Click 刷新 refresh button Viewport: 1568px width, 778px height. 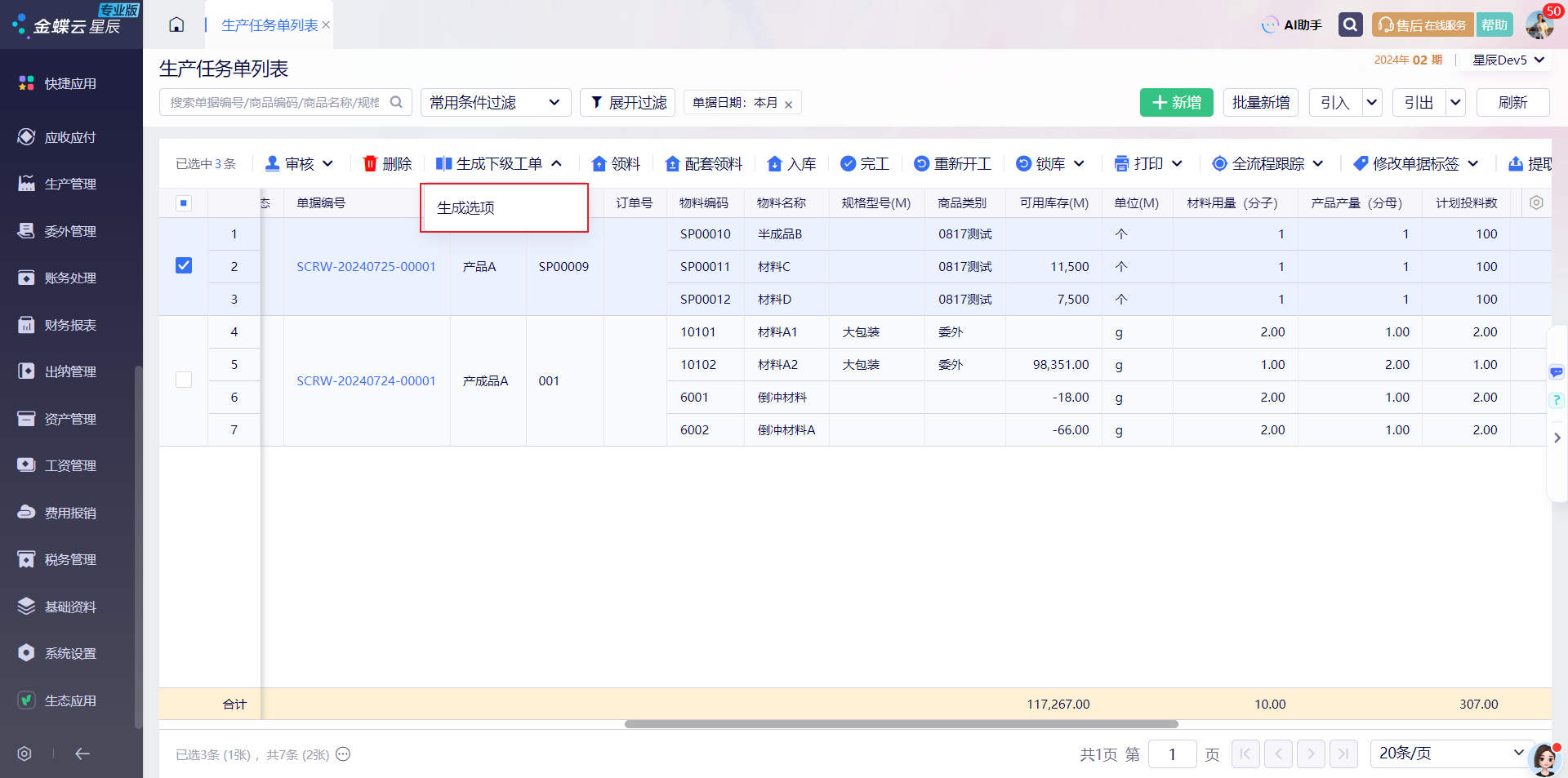pos(1512,102)
